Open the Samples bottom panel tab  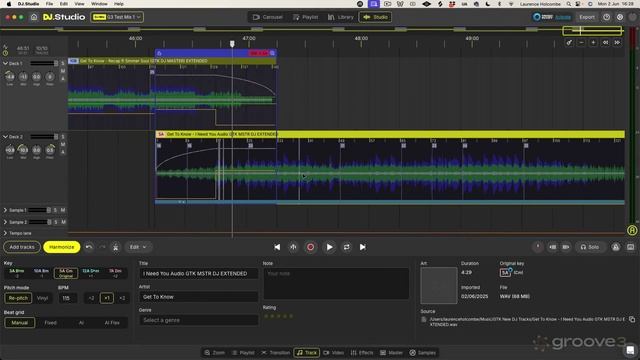pyautogui.click(x=423, y=353)
